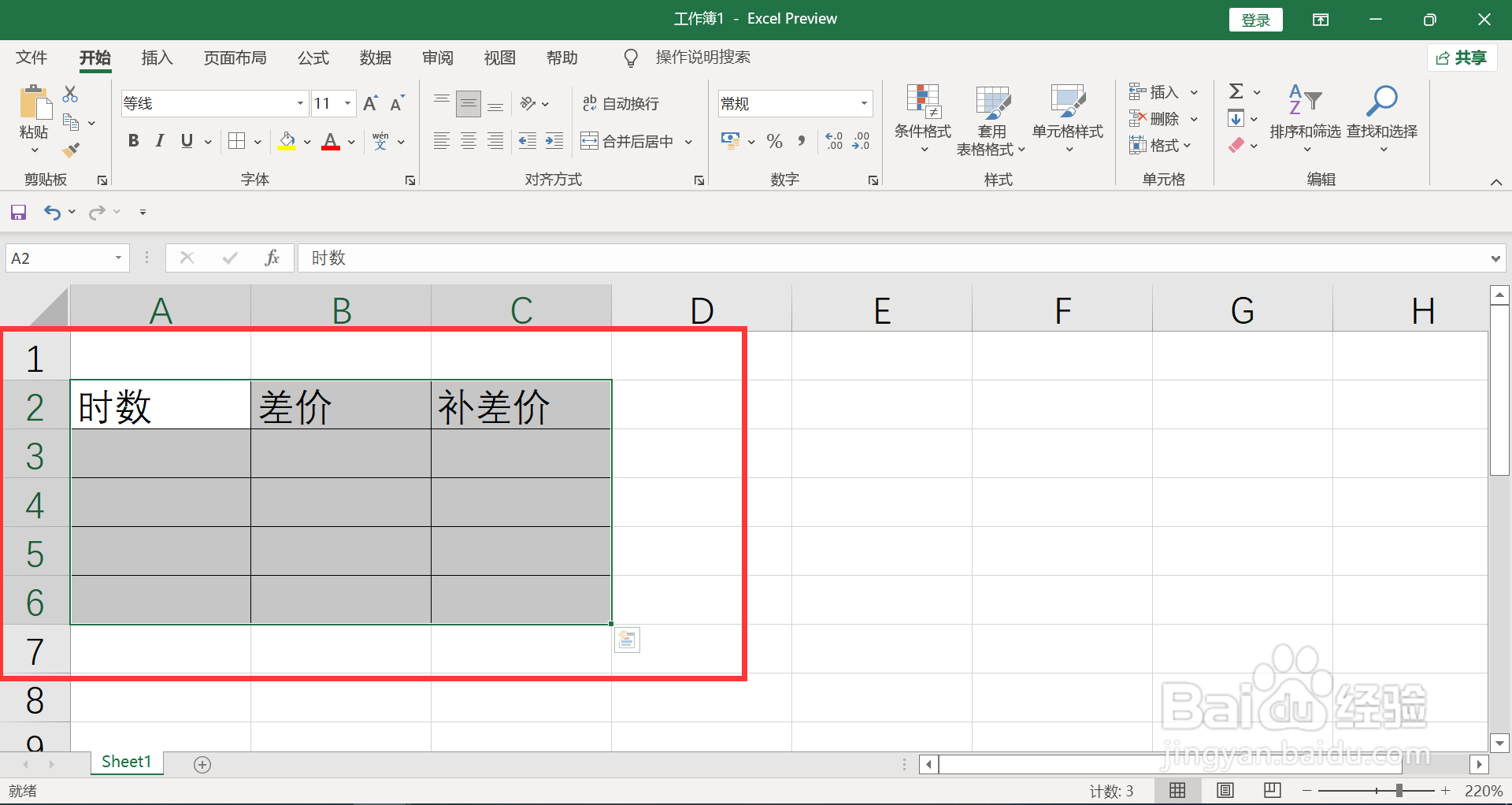1512x805 pixels.
Task: Select the Sheet1 tab
Action: click(126, 762)
